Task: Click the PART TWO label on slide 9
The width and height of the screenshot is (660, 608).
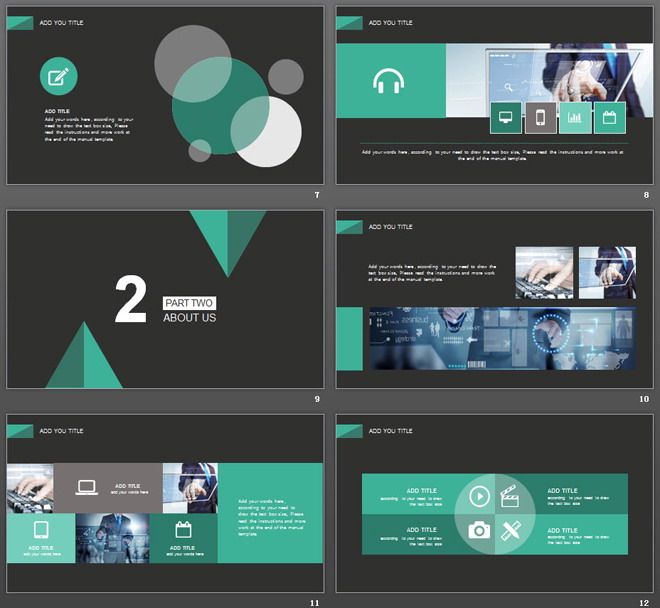Action: click(189, 303)
